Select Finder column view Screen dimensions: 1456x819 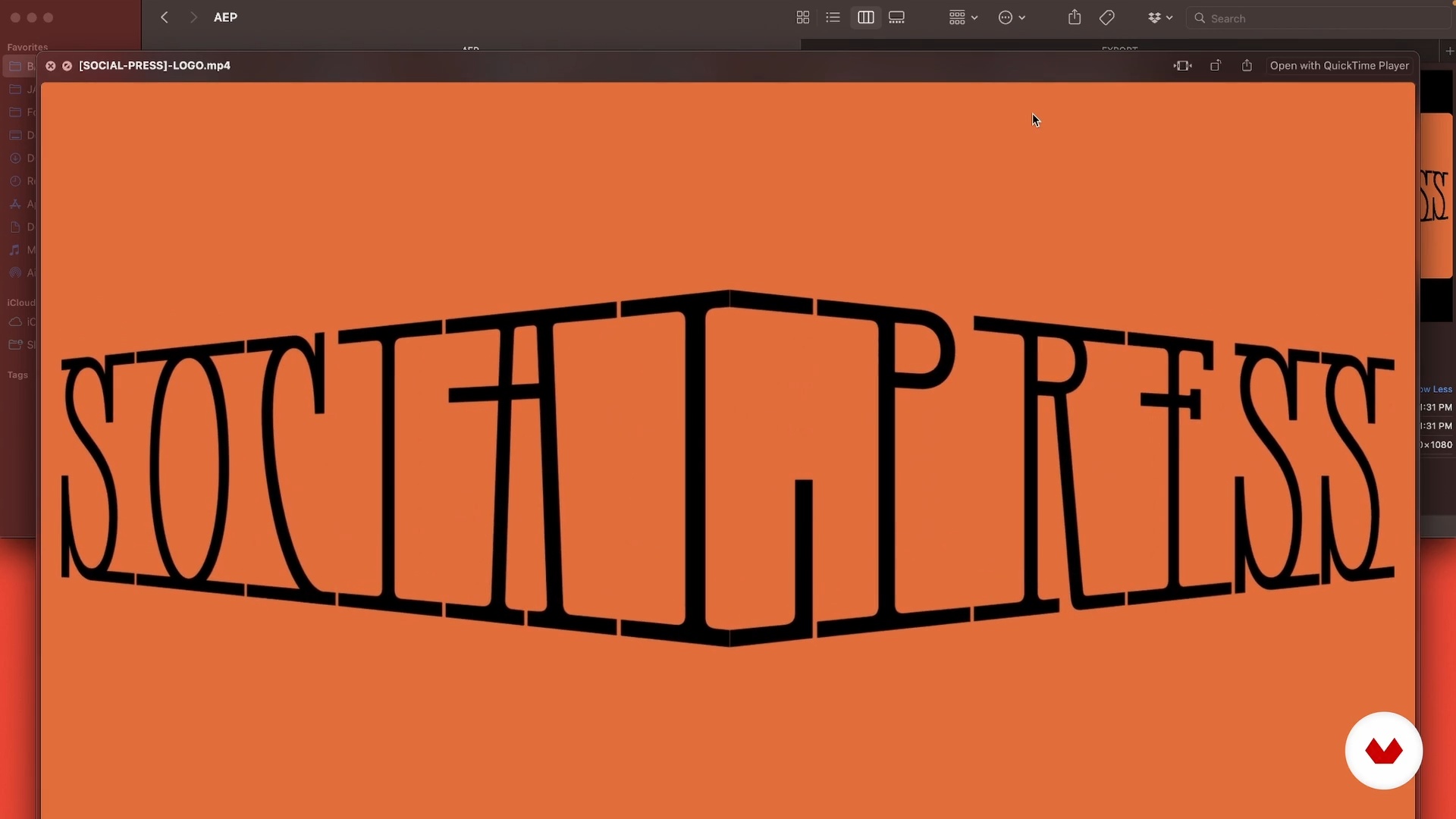pos(865,17)
